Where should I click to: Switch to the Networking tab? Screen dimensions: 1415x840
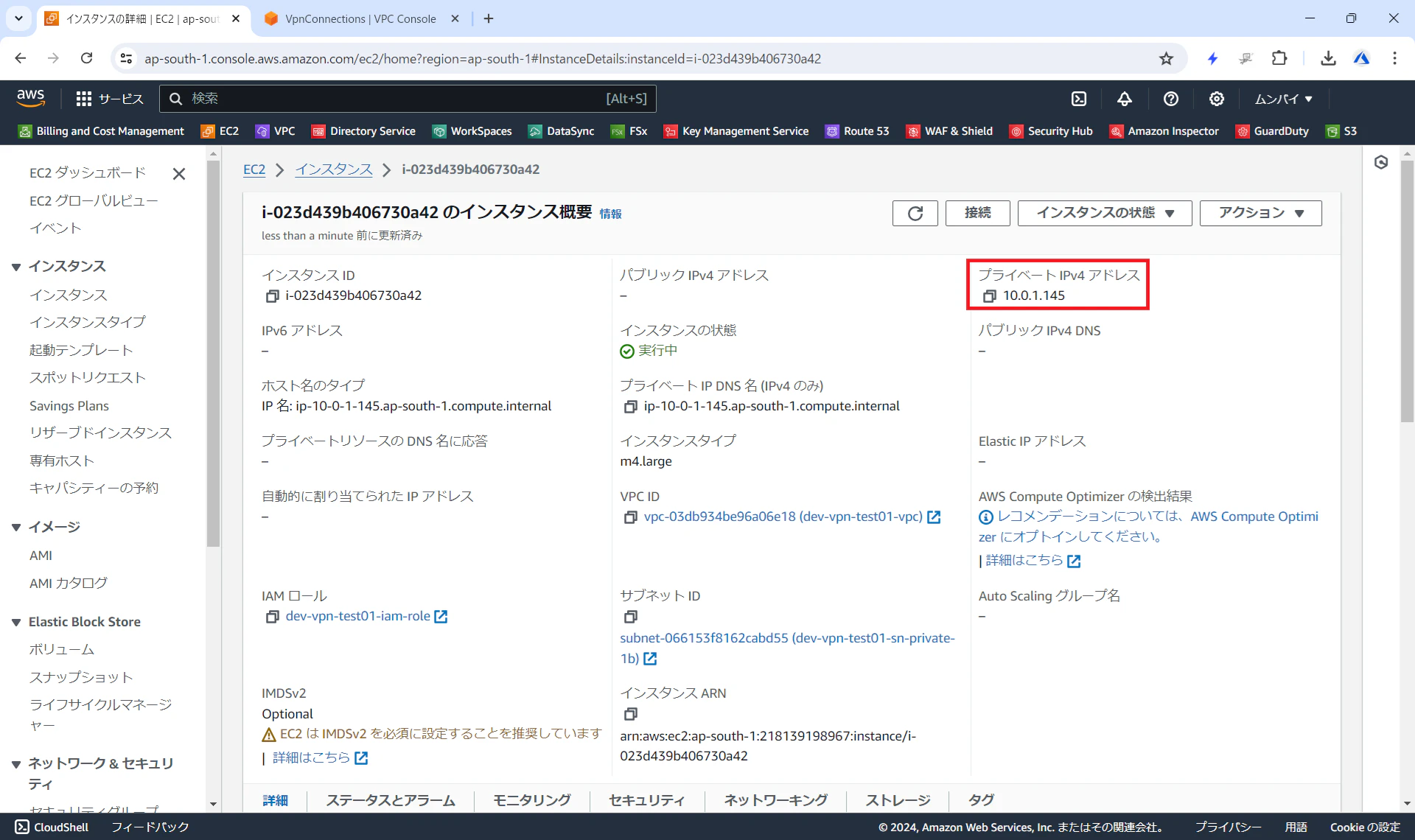pyautogui.click(x=775, y=800)
